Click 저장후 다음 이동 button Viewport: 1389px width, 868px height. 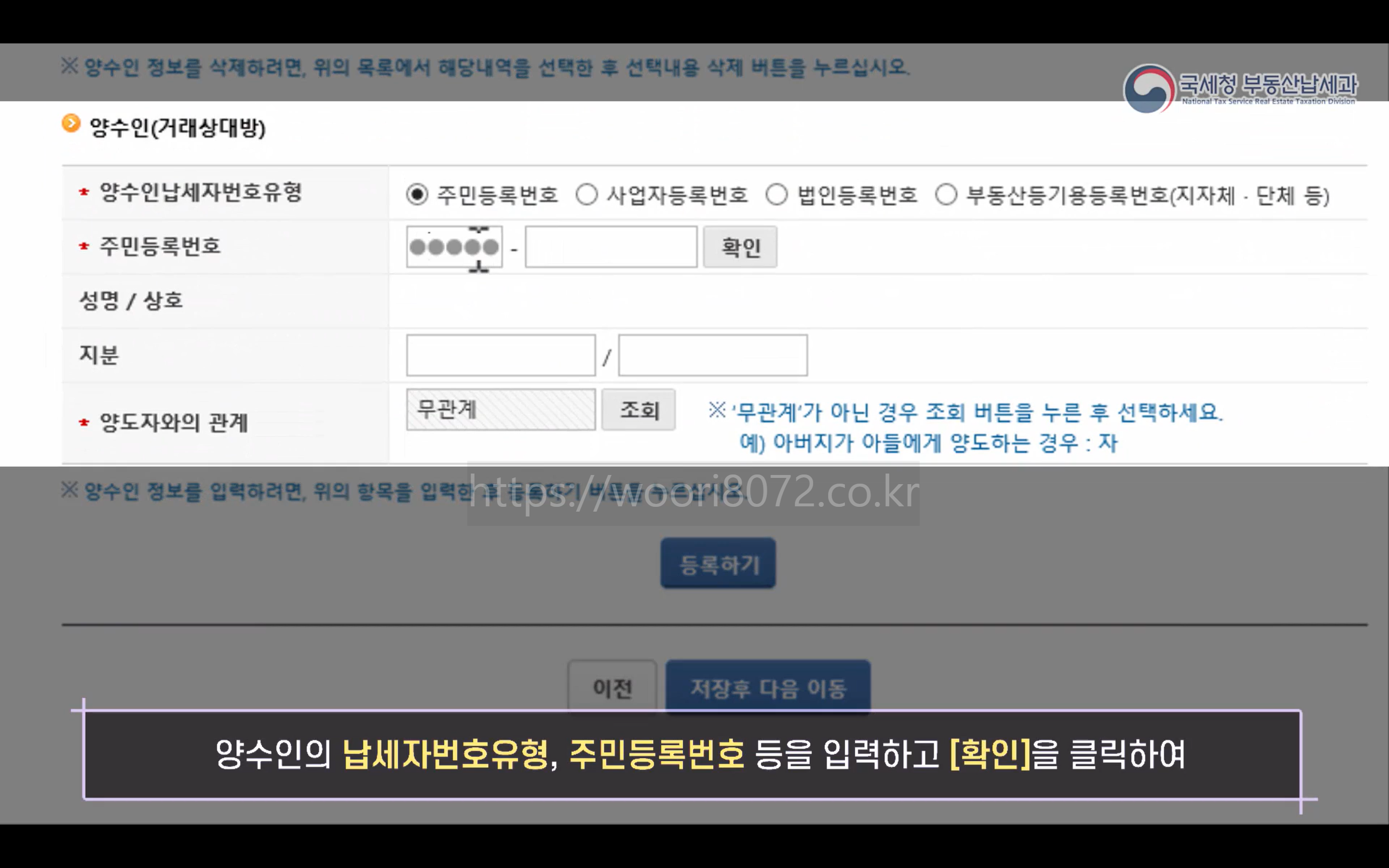[767, 687]
